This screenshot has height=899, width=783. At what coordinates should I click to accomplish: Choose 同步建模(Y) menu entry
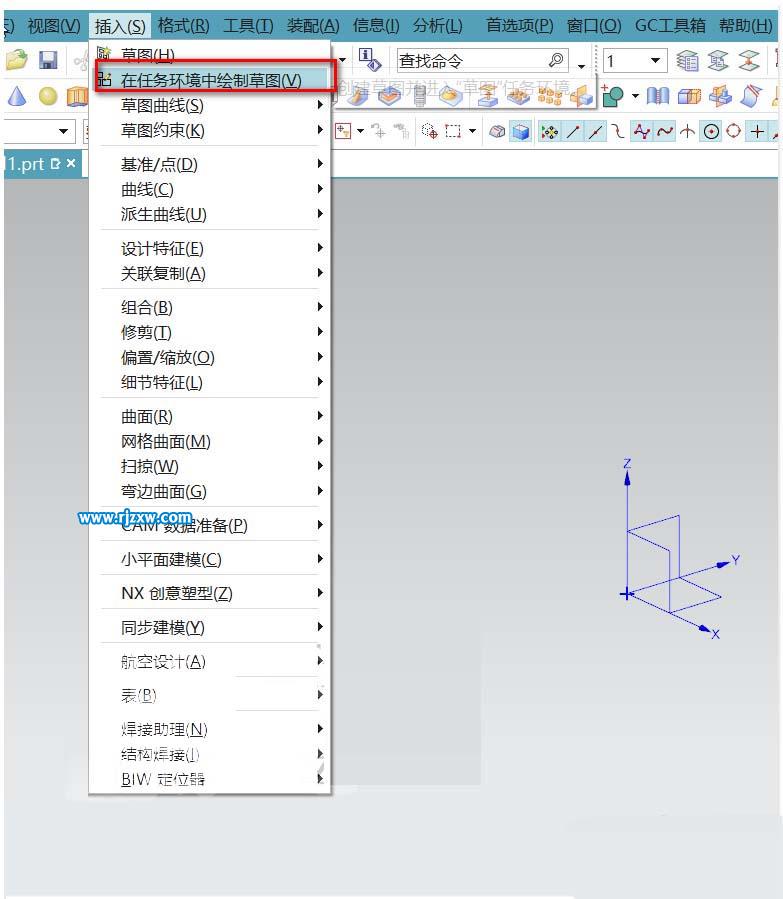[162, 628]
